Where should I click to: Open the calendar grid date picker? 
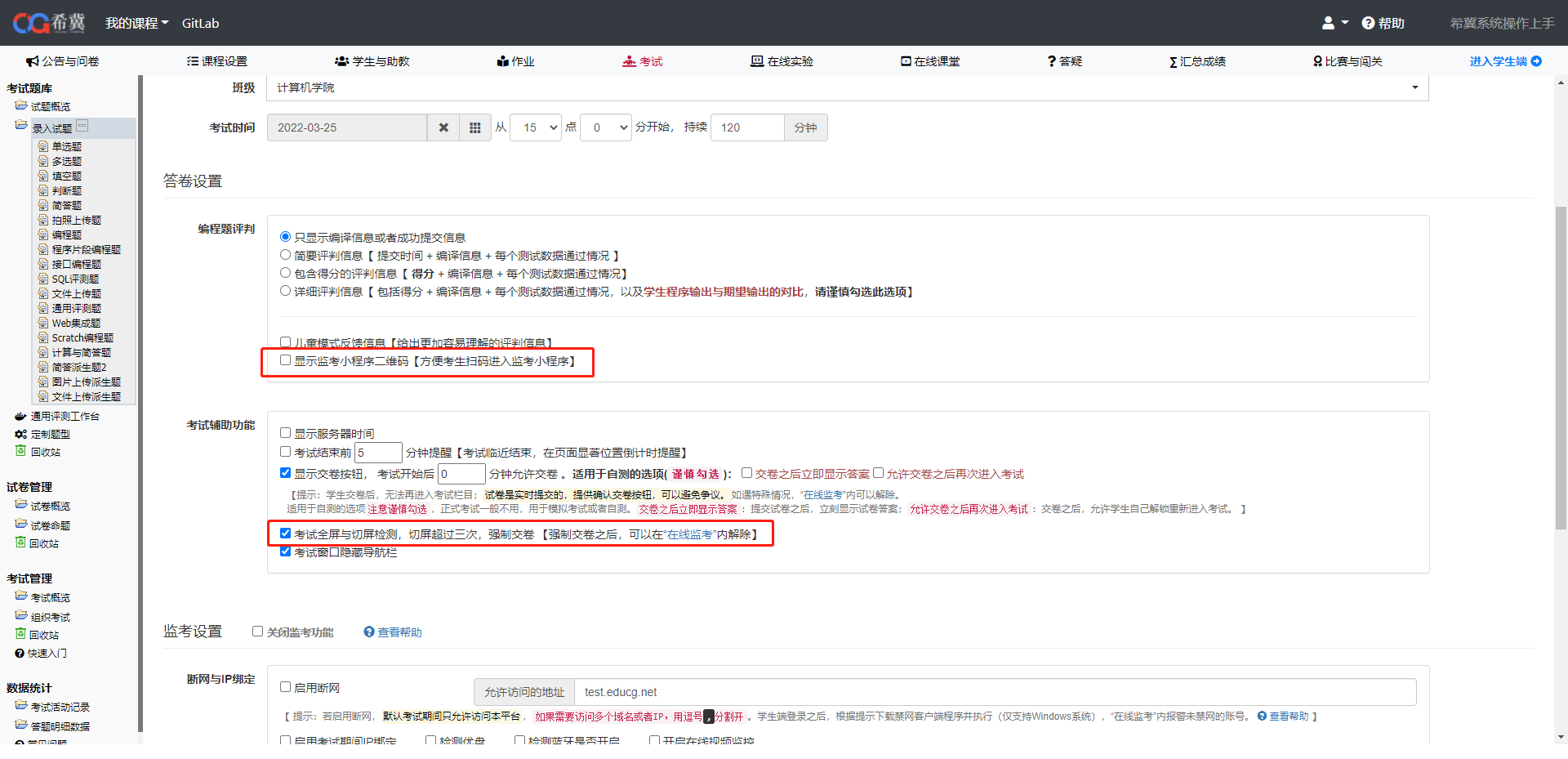tap(474, 127)
